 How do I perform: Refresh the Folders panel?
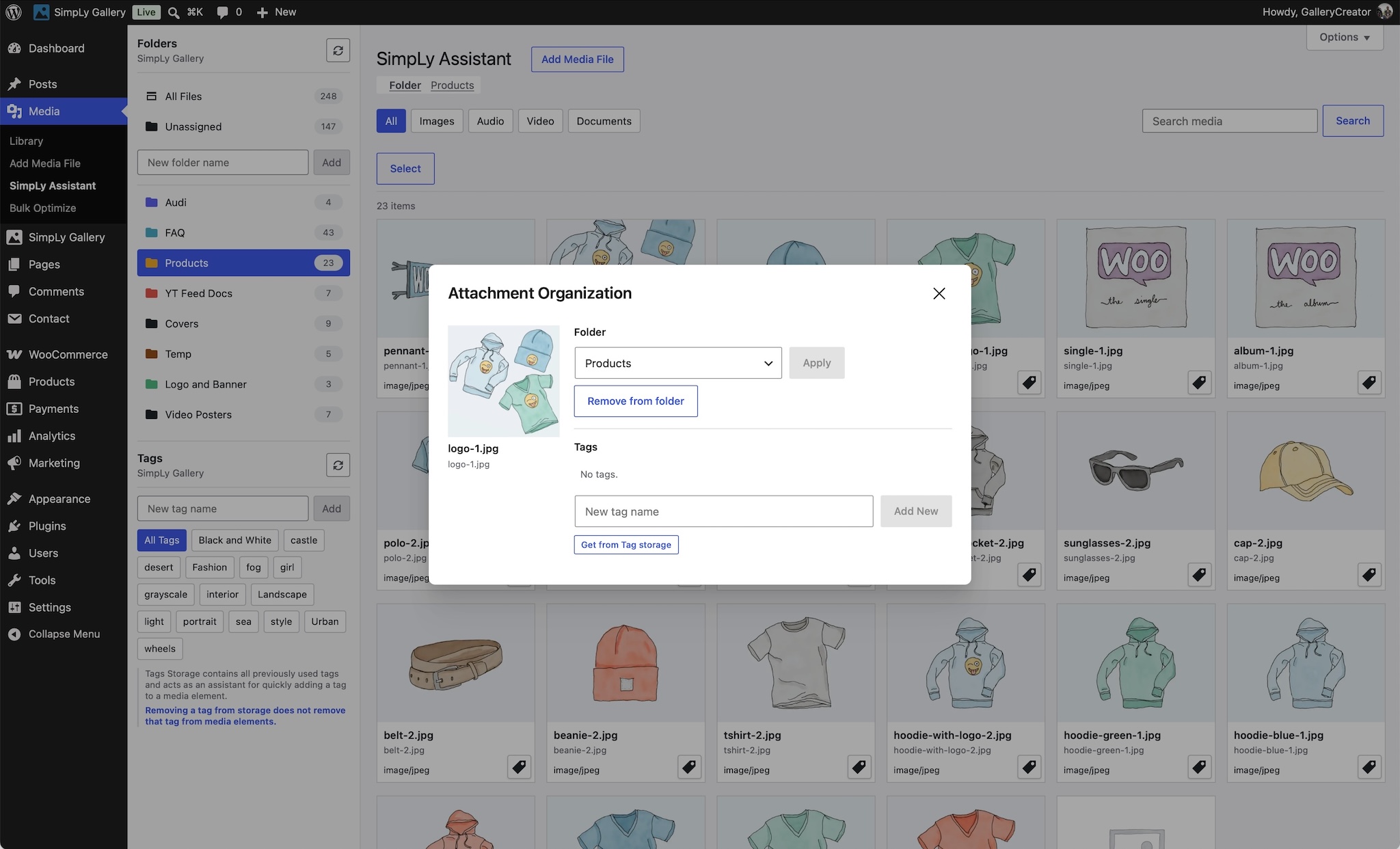click(338, 51)
